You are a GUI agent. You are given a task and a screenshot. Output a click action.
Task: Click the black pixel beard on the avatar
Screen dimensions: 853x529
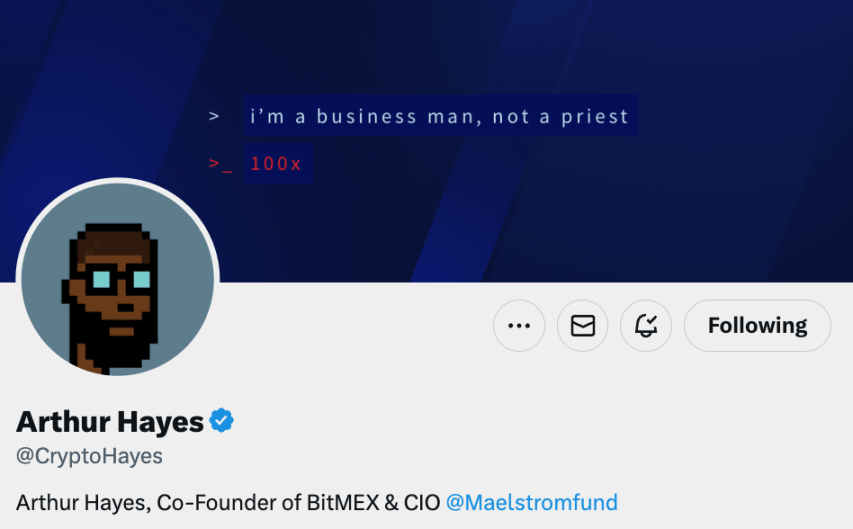click(113, 337)
